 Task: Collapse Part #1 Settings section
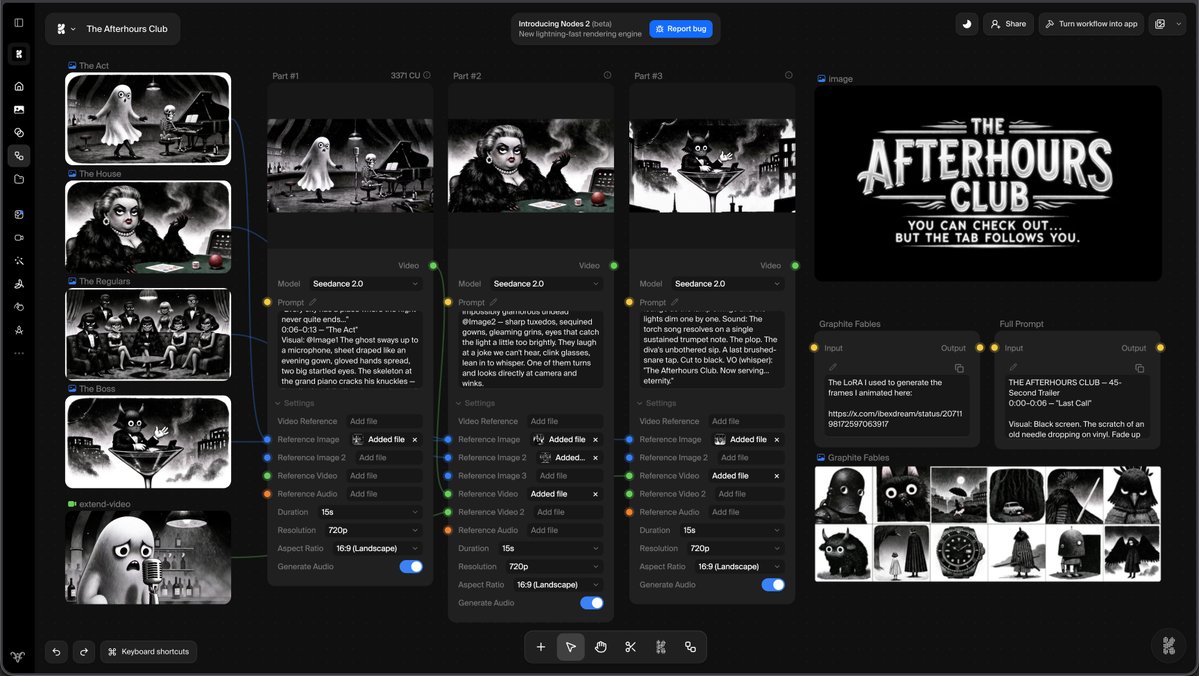pyautogui.click(x=294, y=403)
